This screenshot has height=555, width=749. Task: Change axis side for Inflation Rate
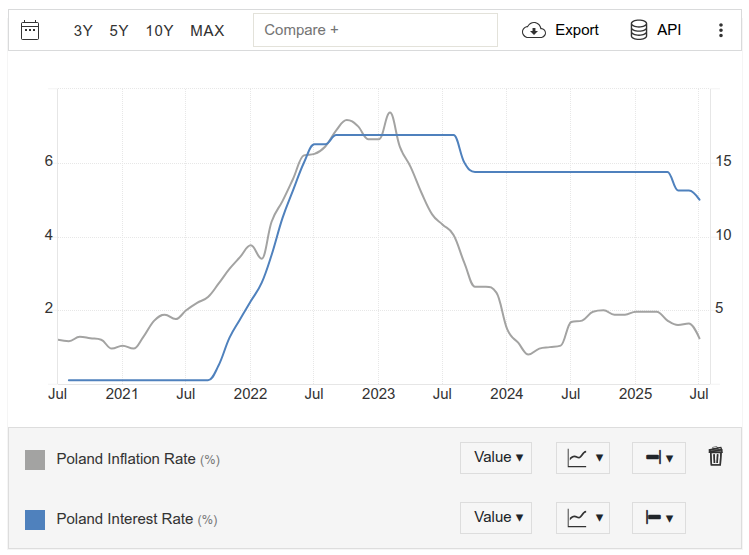659,458
